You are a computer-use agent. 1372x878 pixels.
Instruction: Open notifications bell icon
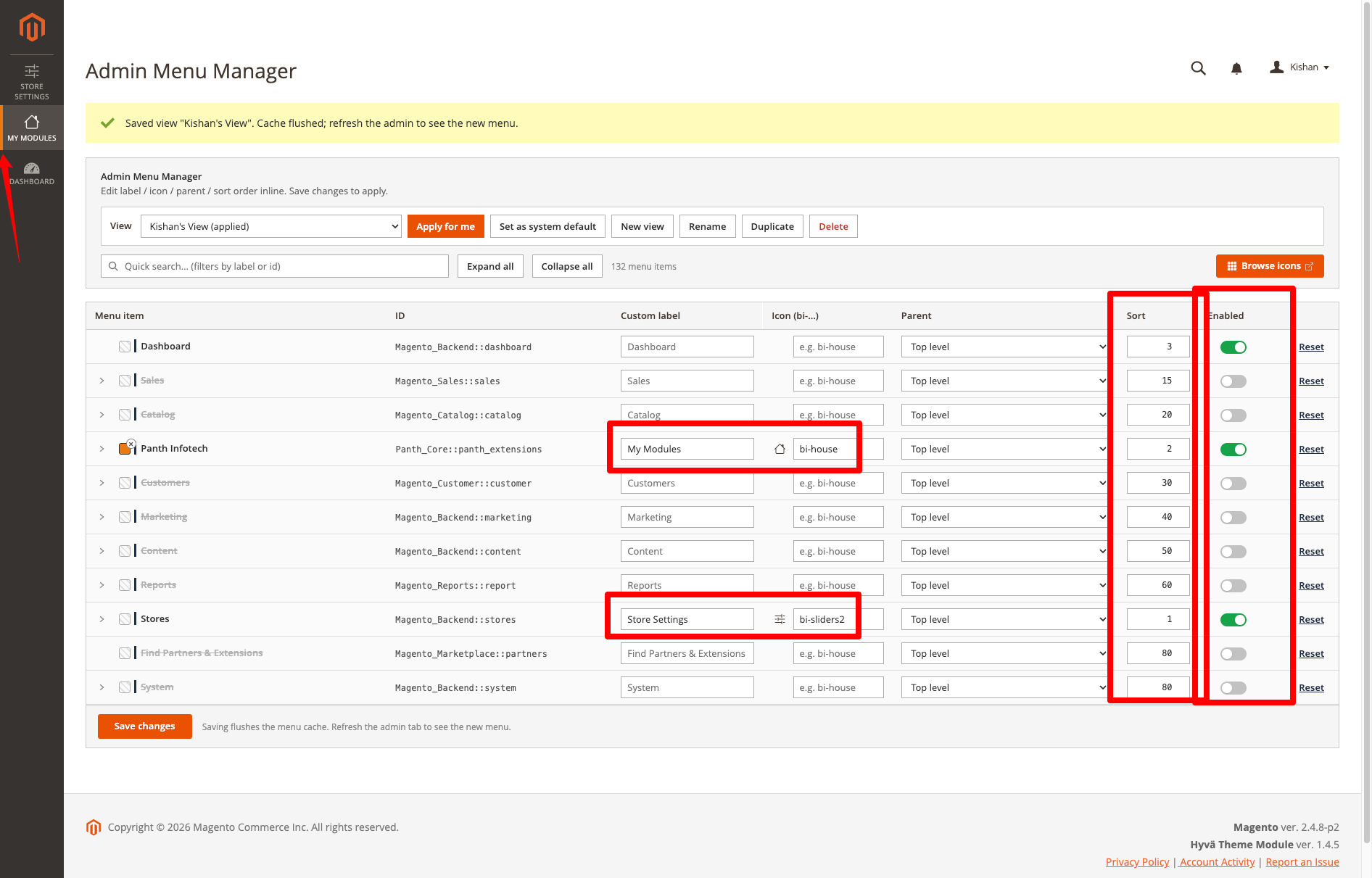1236,68
